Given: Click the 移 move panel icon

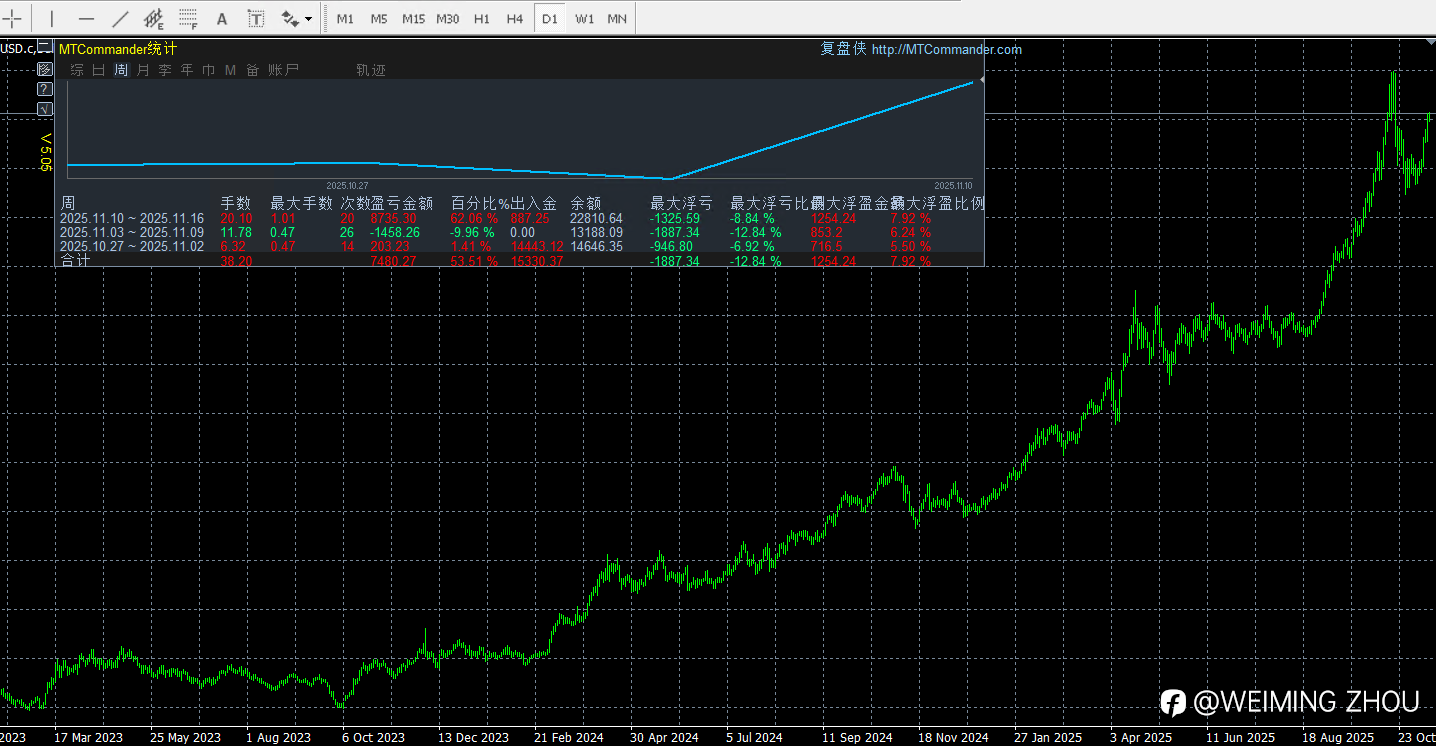Looking at the screenshot, I should pos(45,69).
